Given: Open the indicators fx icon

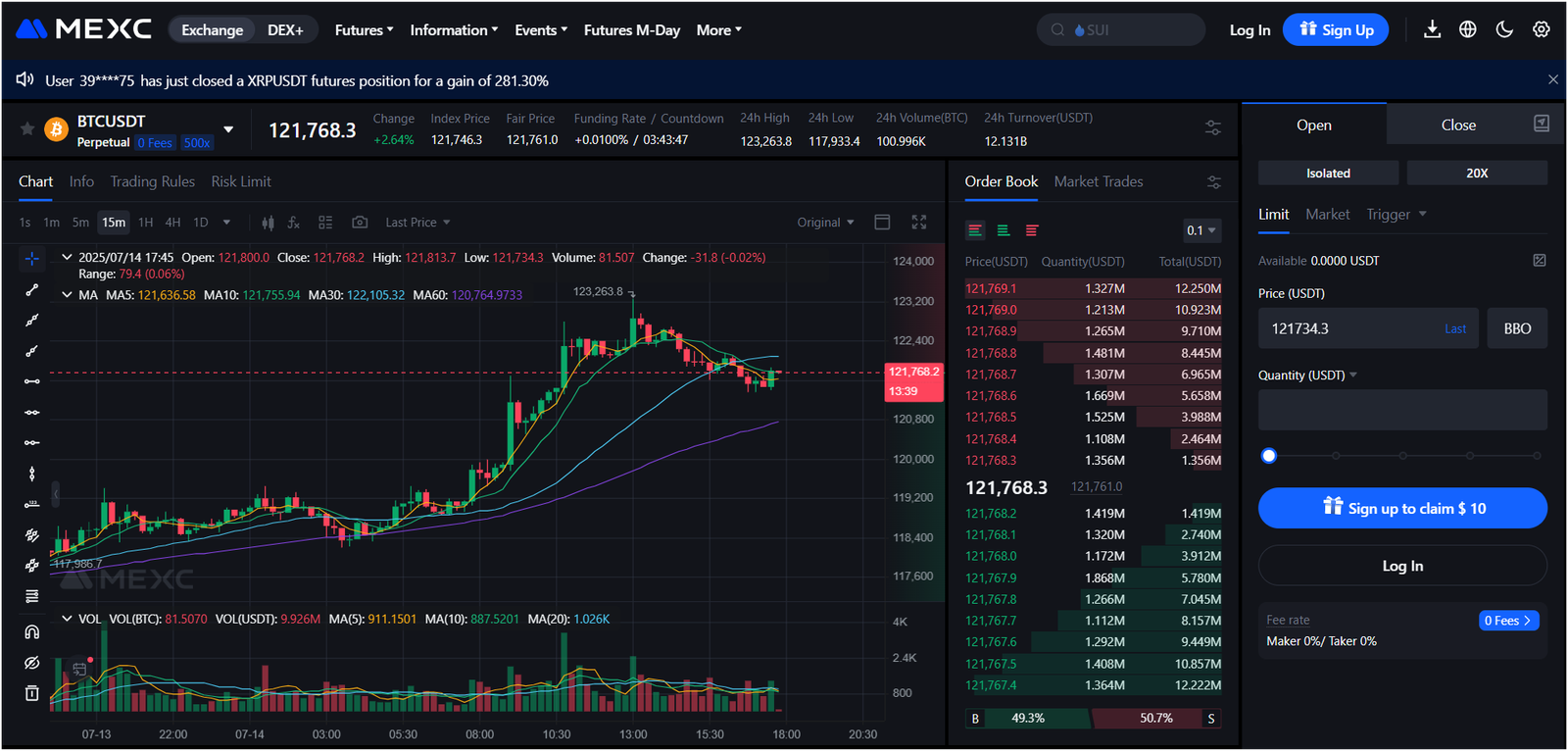Looking at the screenshot, I should coord(294,223).
